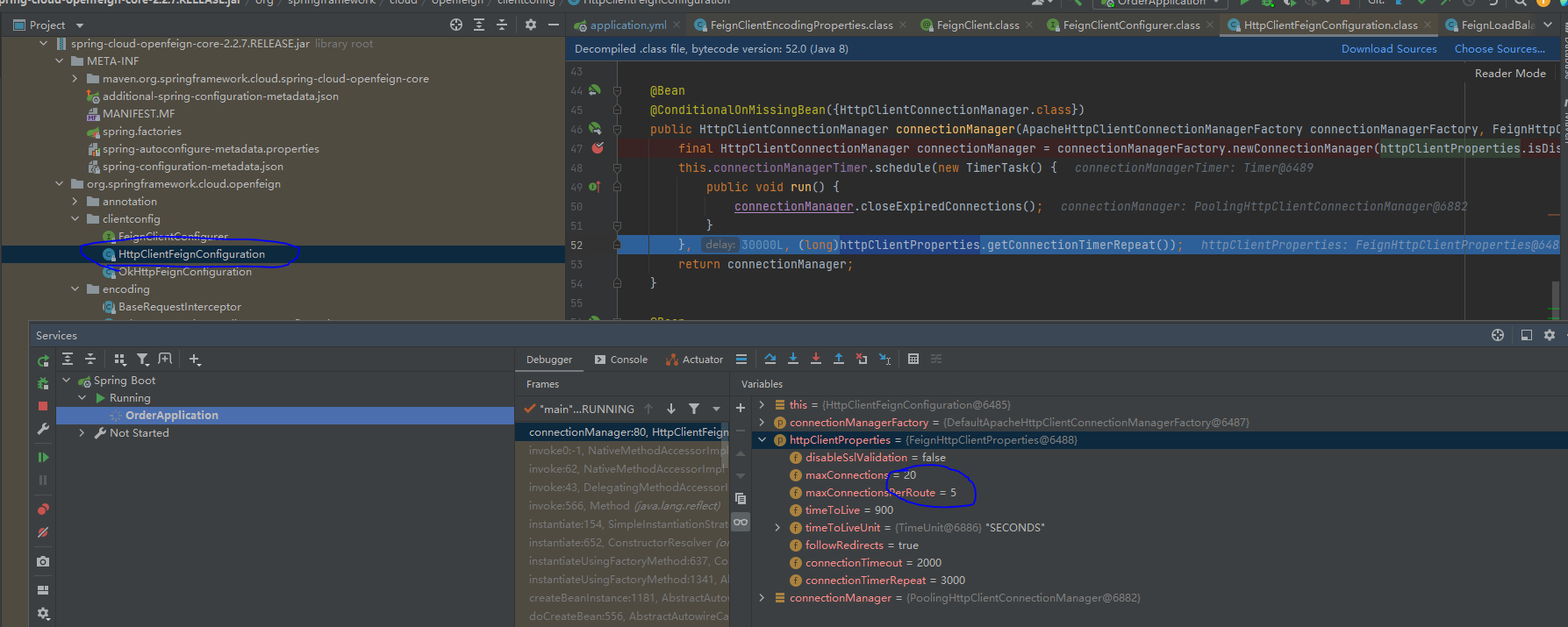Image resolution: width=1568 pixels, height=627 pixels.
Task: Toggle the bean gutter icon on line 44
Action: point(595,90)
